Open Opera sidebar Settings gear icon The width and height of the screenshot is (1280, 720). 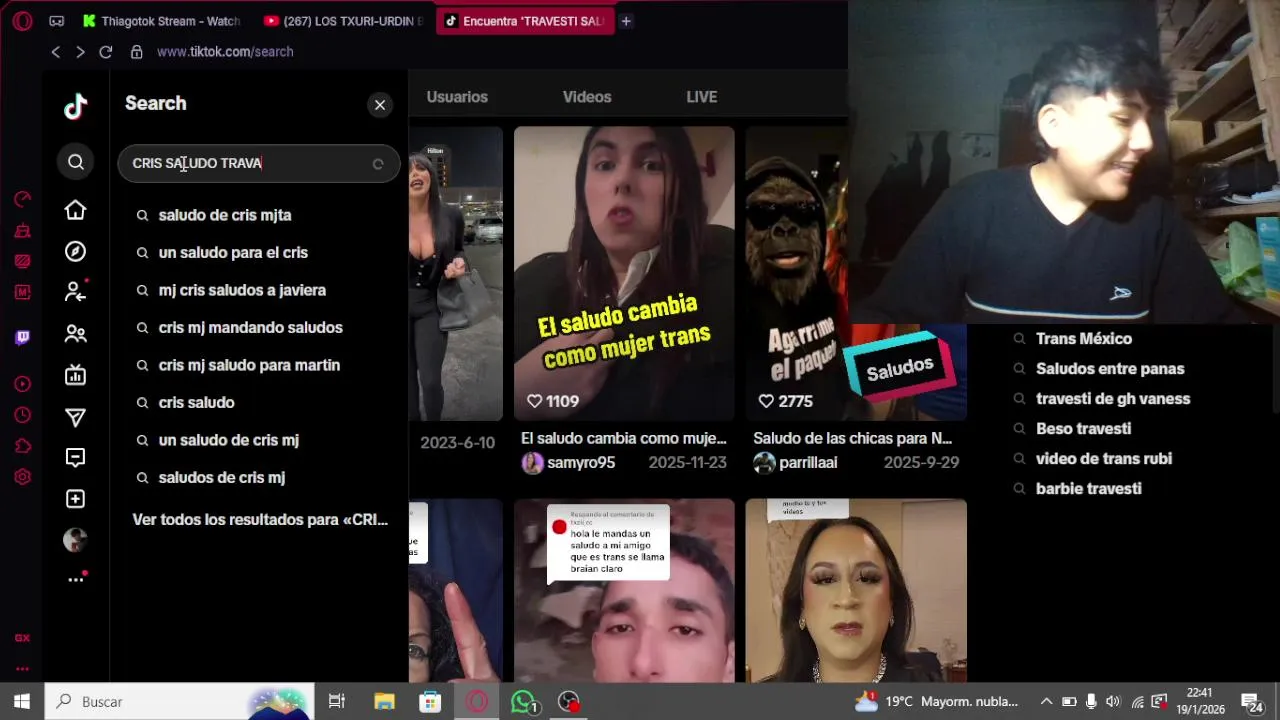click(22, 477)
